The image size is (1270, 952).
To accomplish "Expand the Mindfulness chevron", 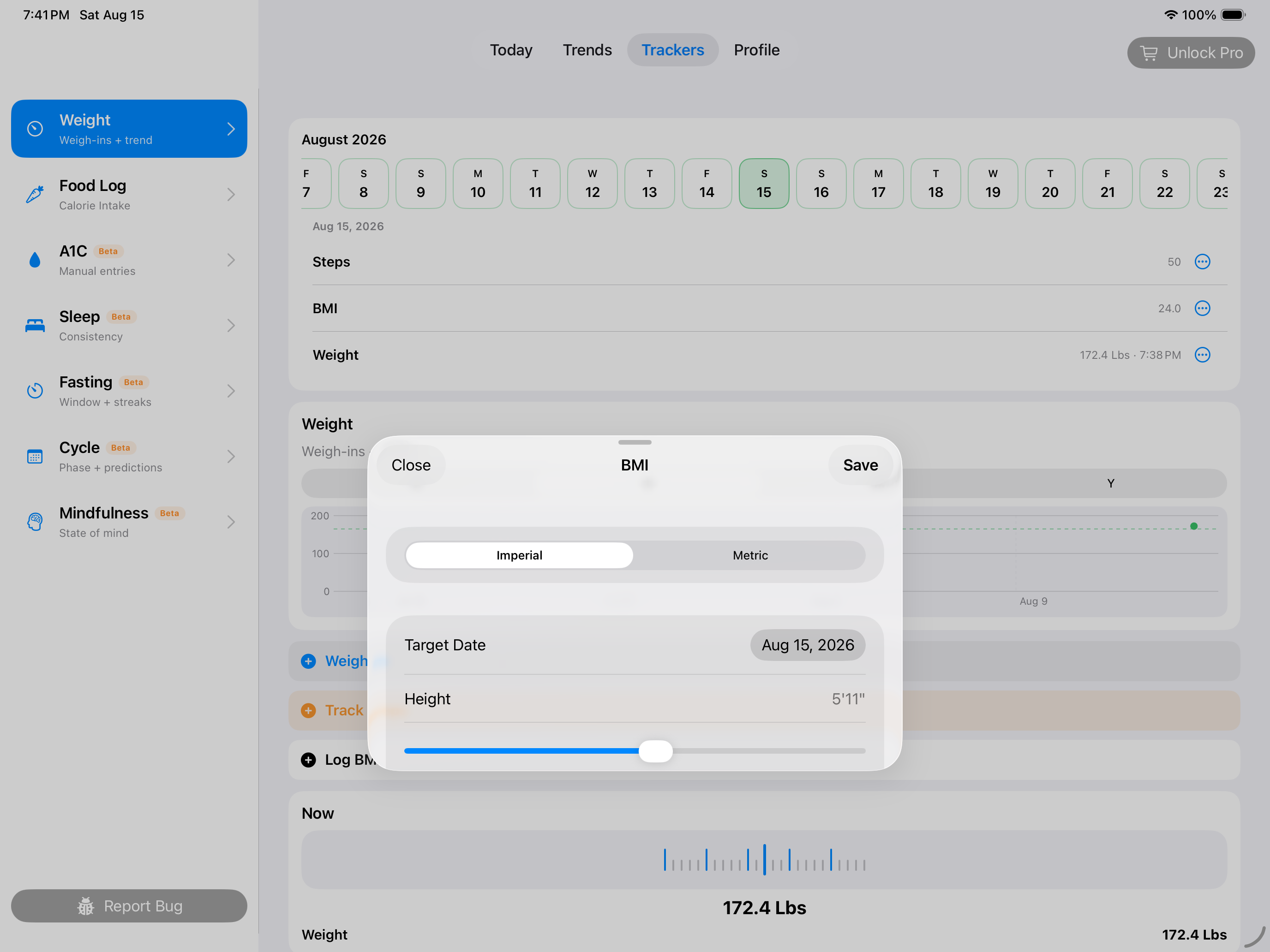I will point(231,522).
